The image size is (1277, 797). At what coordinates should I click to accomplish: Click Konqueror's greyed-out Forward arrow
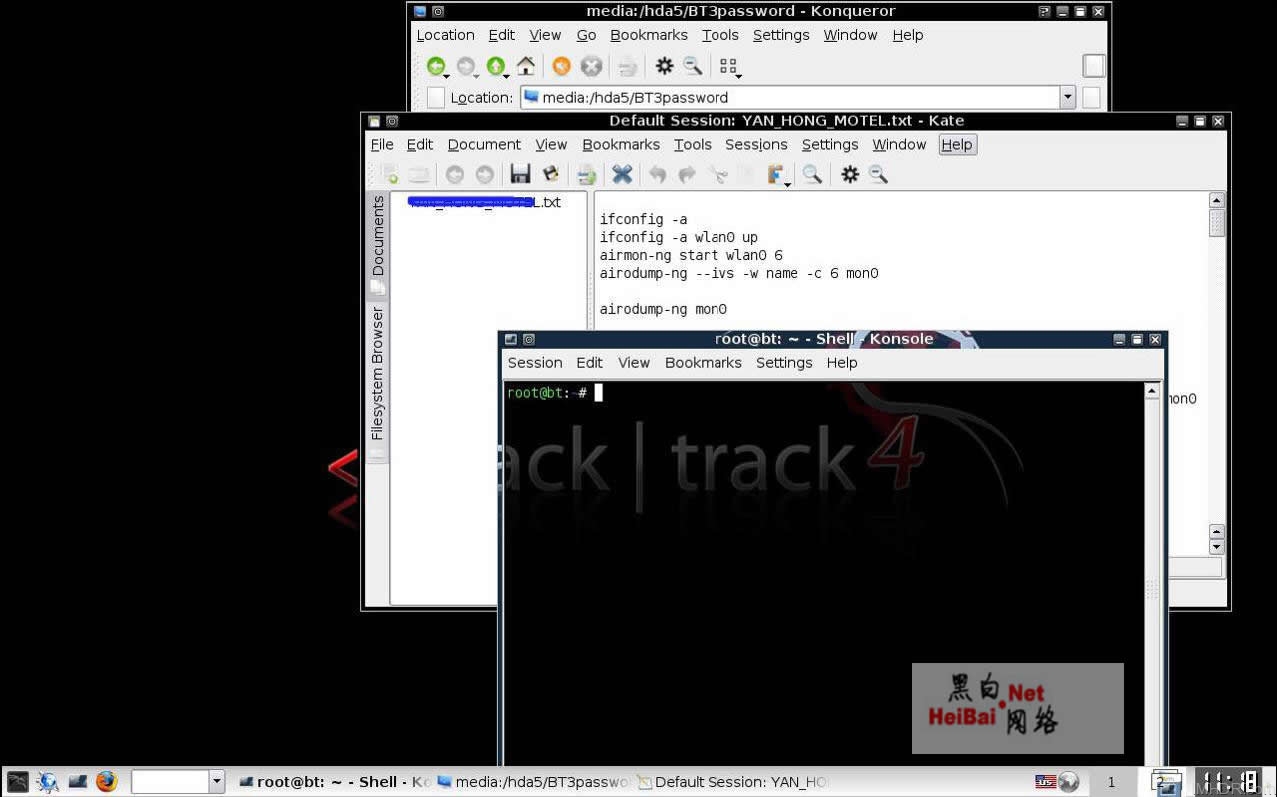click(466, 66)
